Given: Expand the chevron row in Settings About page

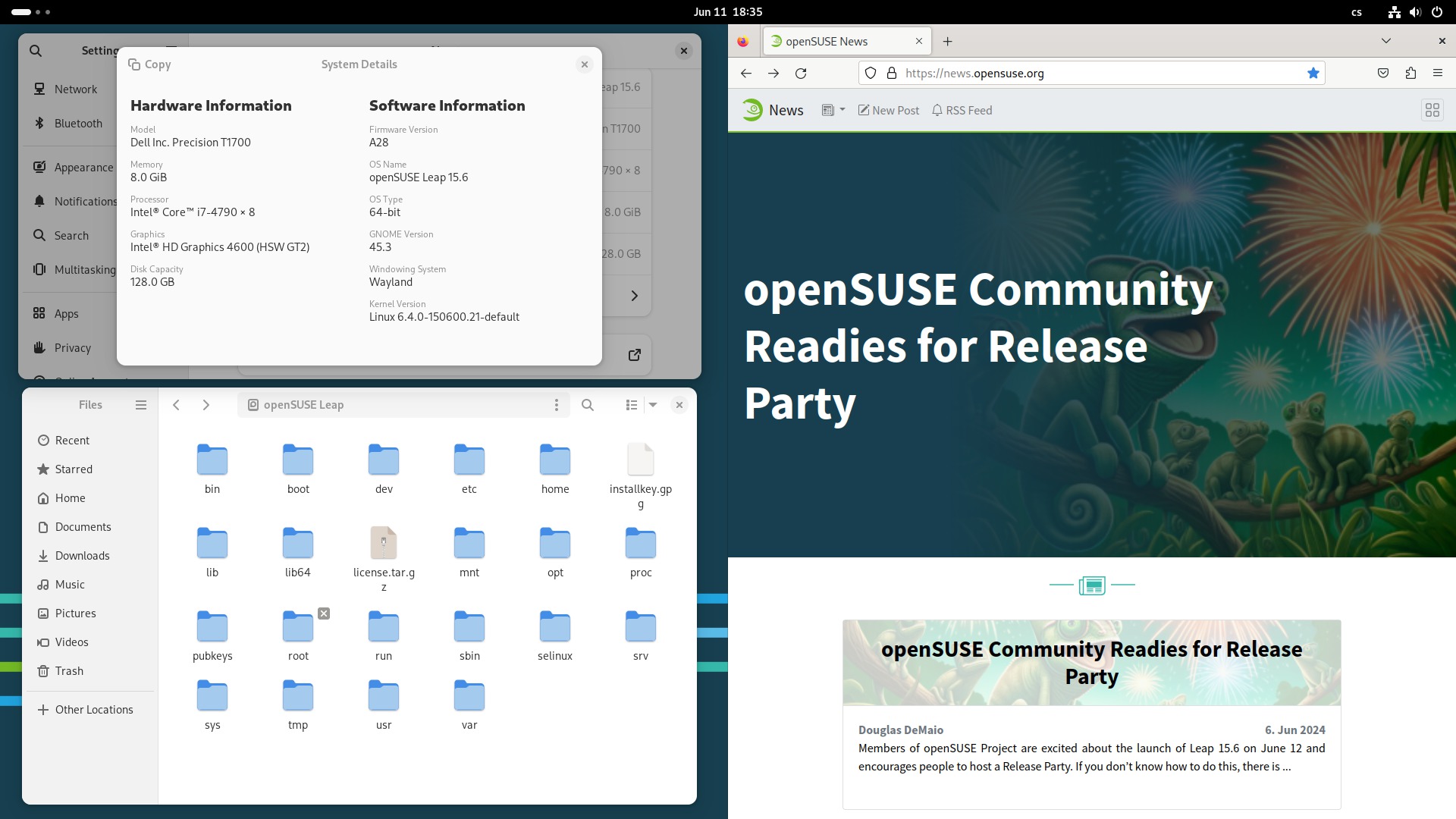Looking at the screenshot, I should click(x=635, y=296).
